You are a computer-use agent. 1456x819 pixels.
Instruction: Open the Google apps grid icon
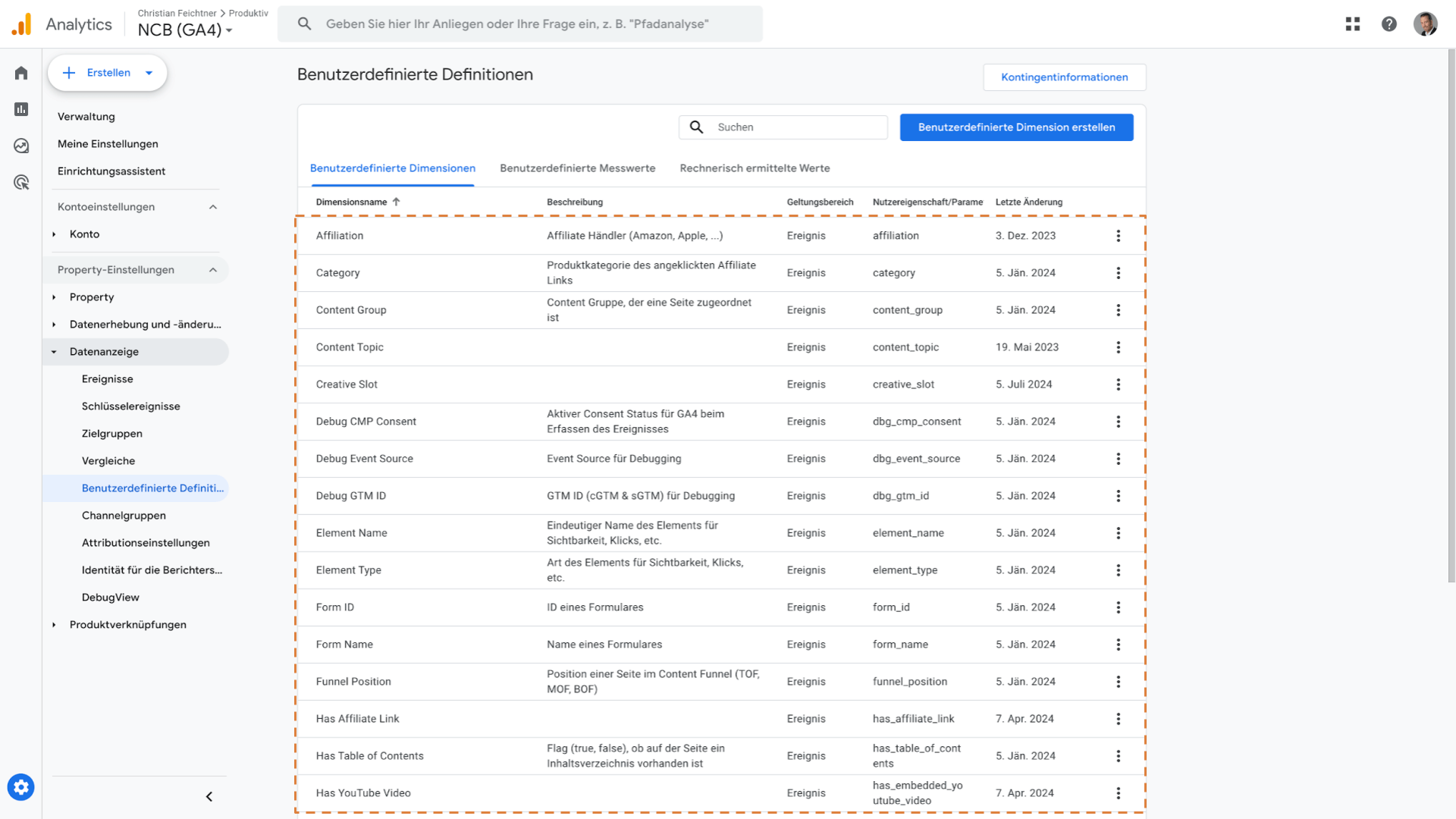tap(1353, 24)
